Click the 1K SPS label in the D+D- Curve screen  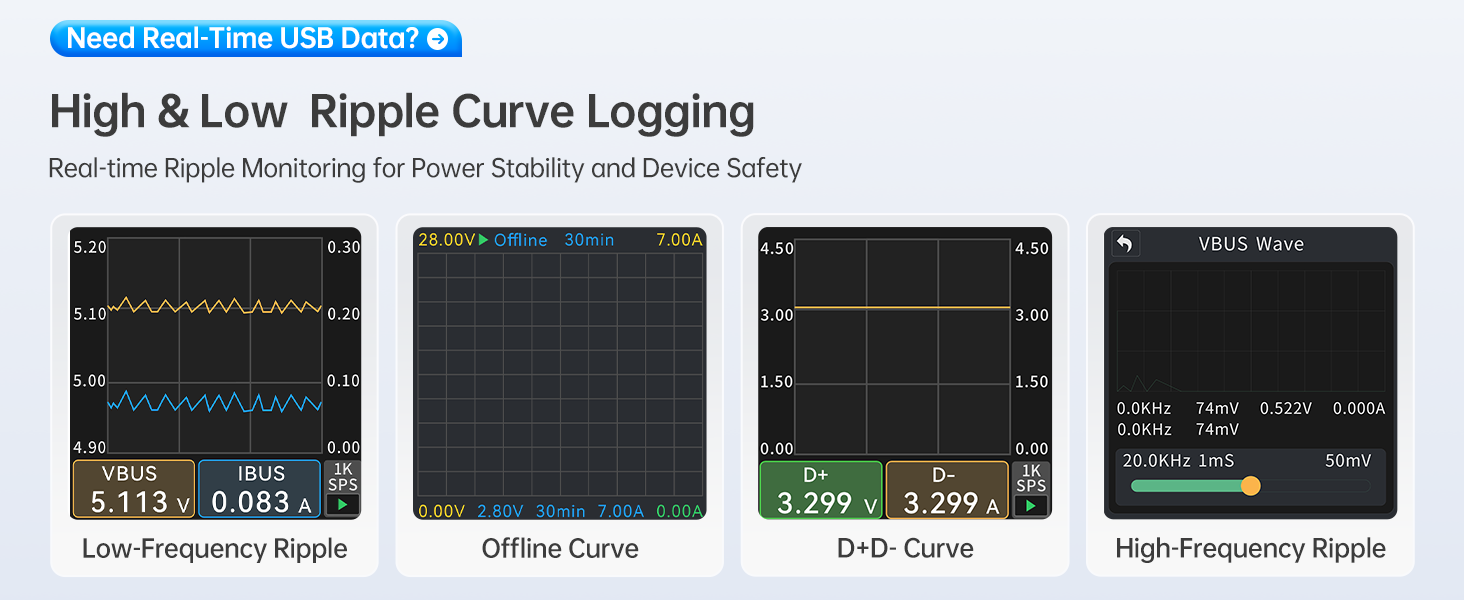(1030, 477)
